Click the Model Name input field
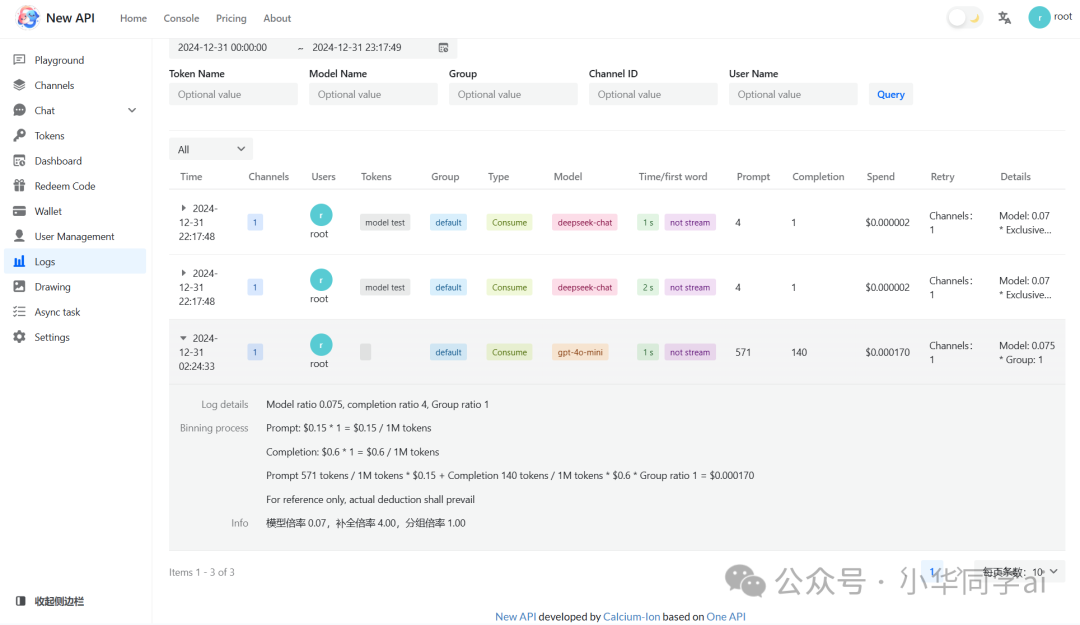Image resolution: width=1080 pixels, height=625 pixels. click(373, 95)
